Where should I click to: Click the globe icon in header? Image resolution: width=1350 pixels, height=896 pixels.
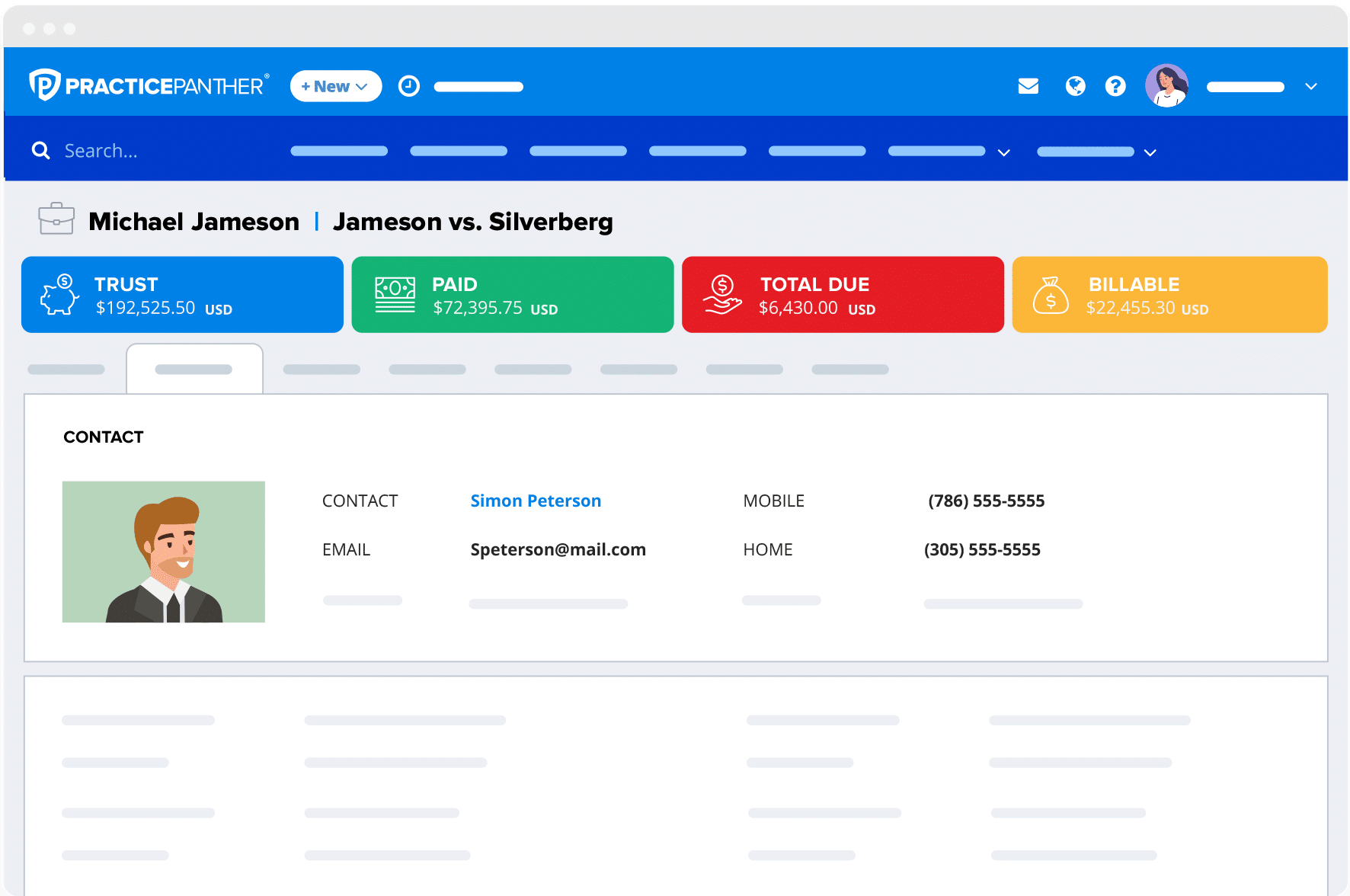point(1075,86)
